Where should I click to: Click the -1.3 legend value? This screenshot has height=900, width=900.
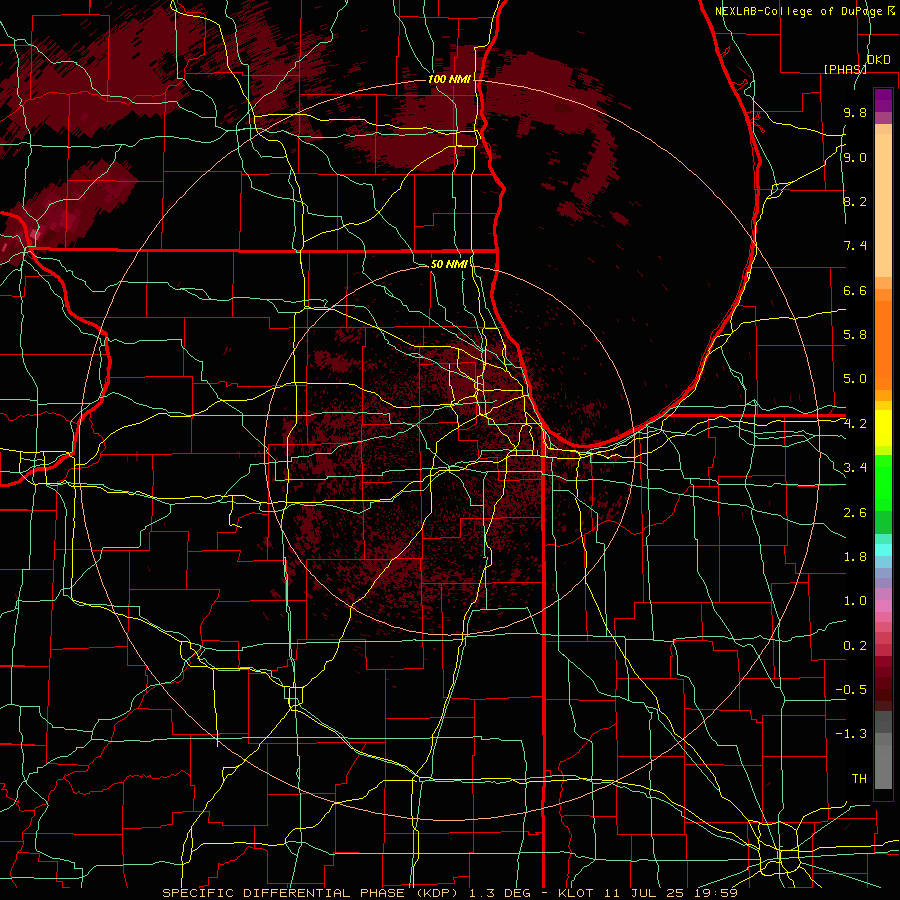tap(851, 734)
